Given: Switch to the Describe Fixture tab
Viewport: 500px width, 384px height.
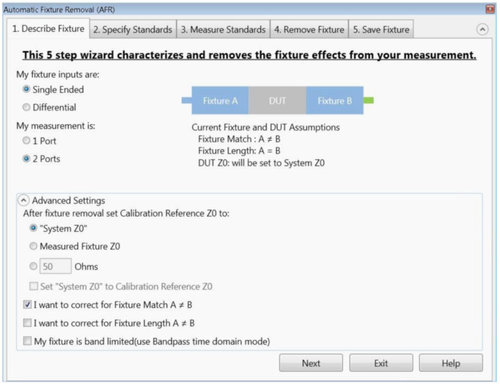Looking at the screenshot, I should click(x=48, y=29).
